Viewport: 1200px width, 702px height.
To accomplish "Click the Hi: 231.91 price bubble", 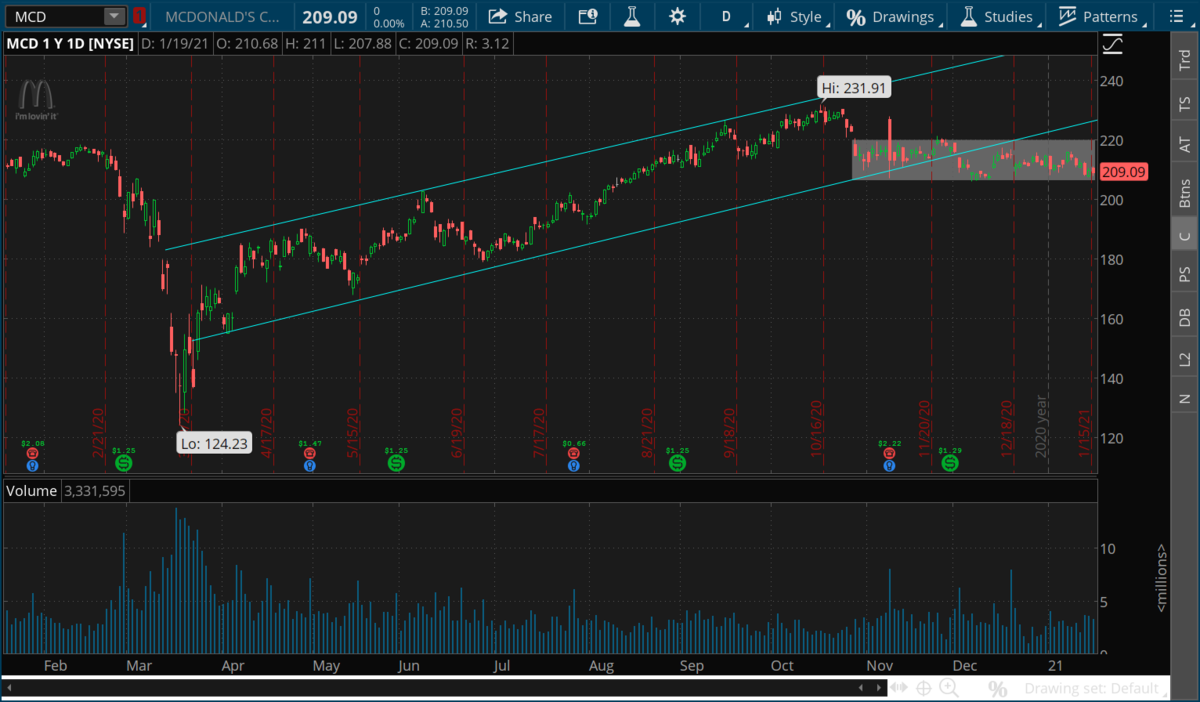I will click(853, 88).
